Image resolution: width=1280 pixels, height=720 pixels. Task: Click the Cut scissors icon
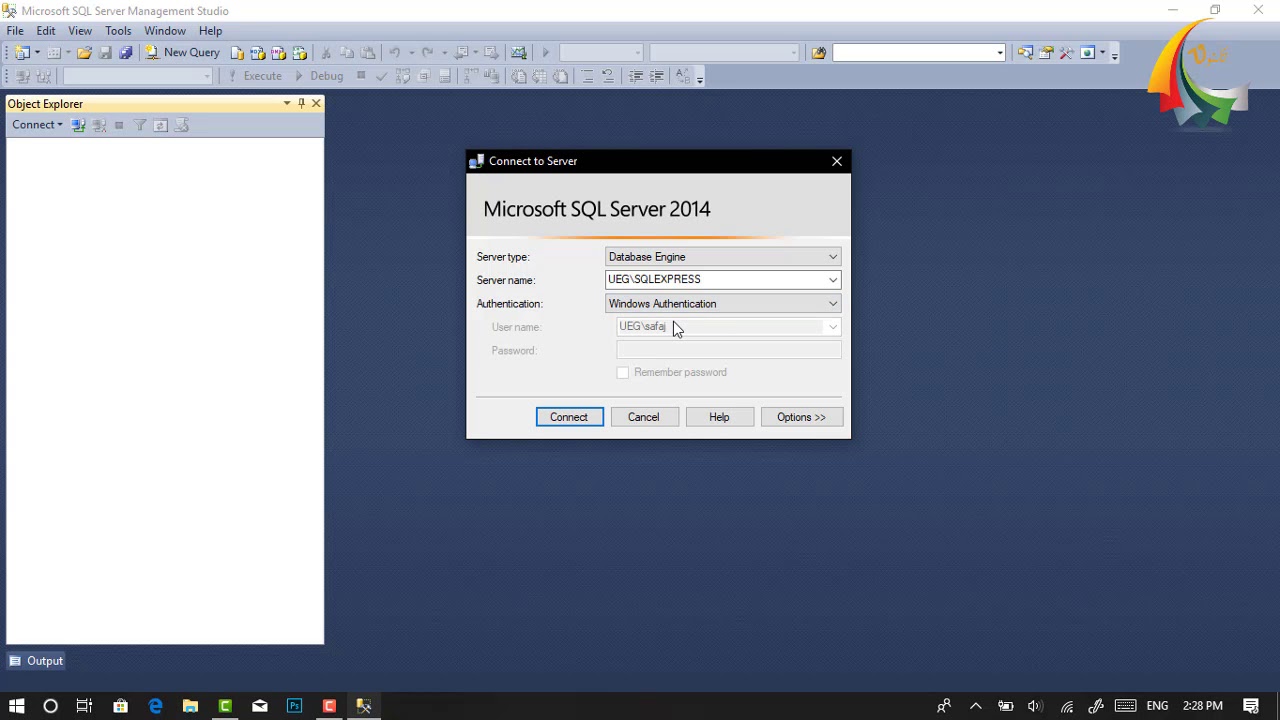[326, 53]
